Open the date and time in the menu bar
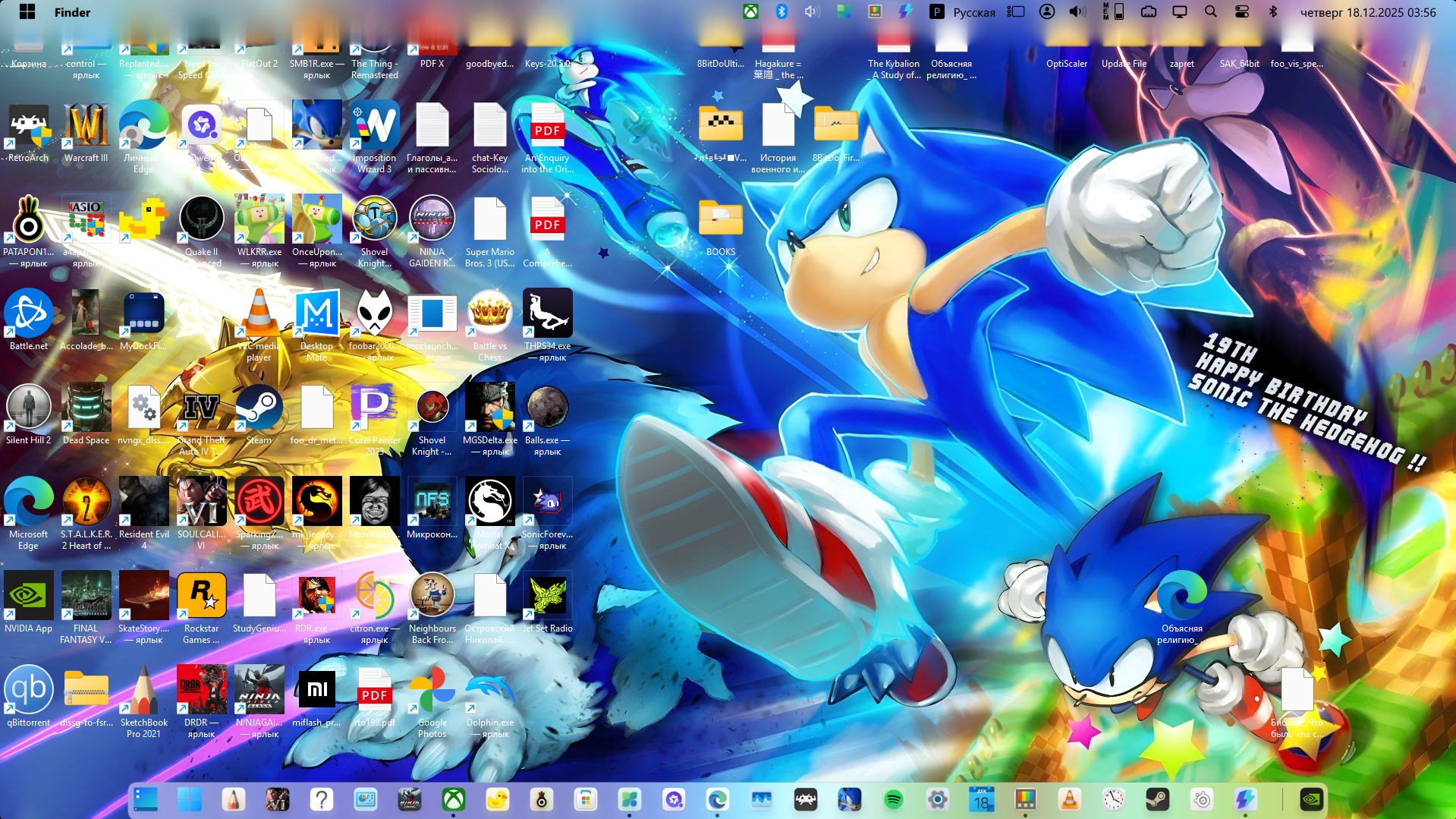This screenshot has width=1456, height=819. [x=1368, y=12]
